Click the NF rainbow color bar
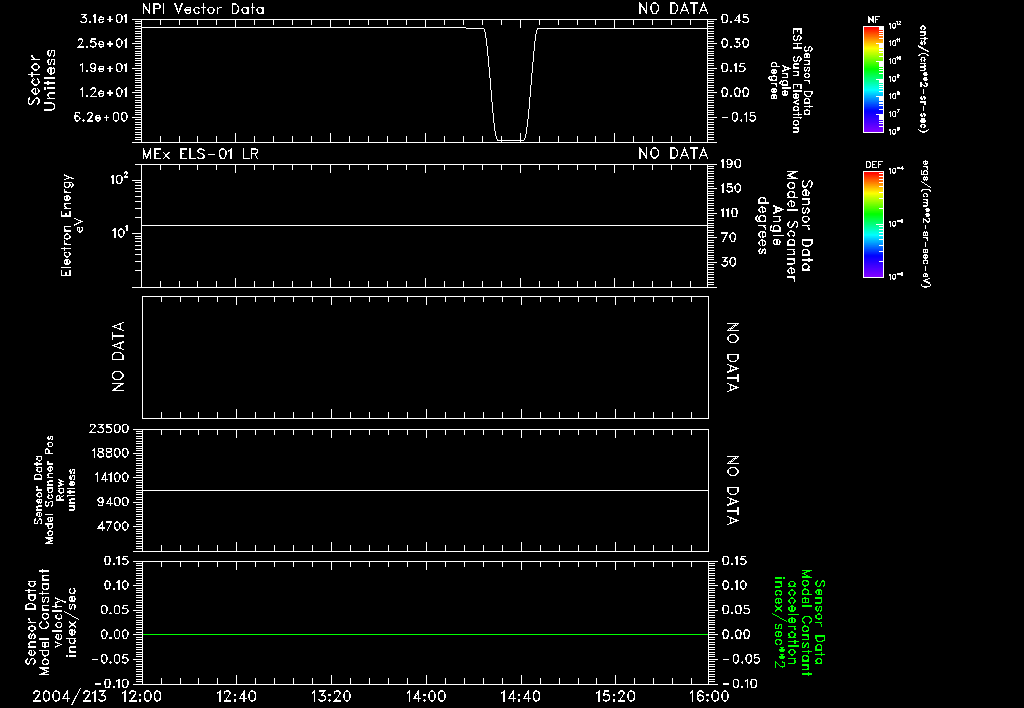 873,79
